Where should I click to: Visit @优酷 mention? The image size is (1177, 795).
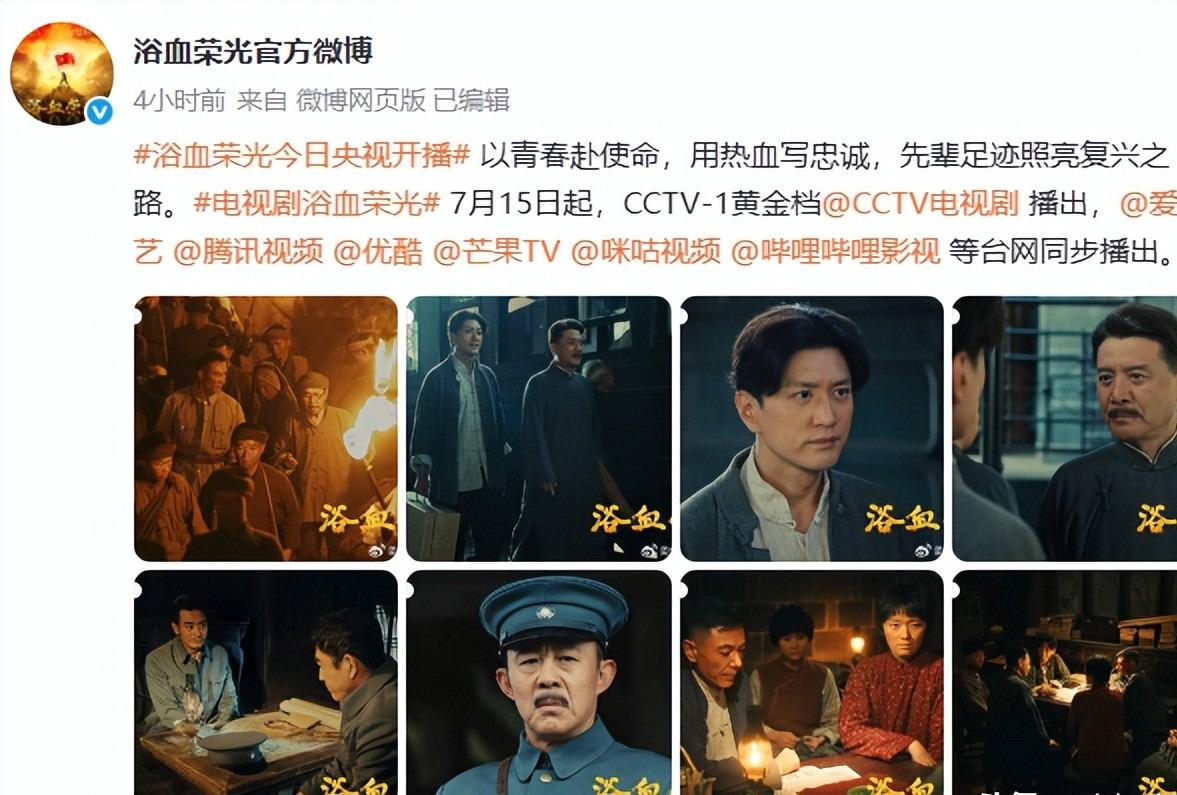point(378,251)
